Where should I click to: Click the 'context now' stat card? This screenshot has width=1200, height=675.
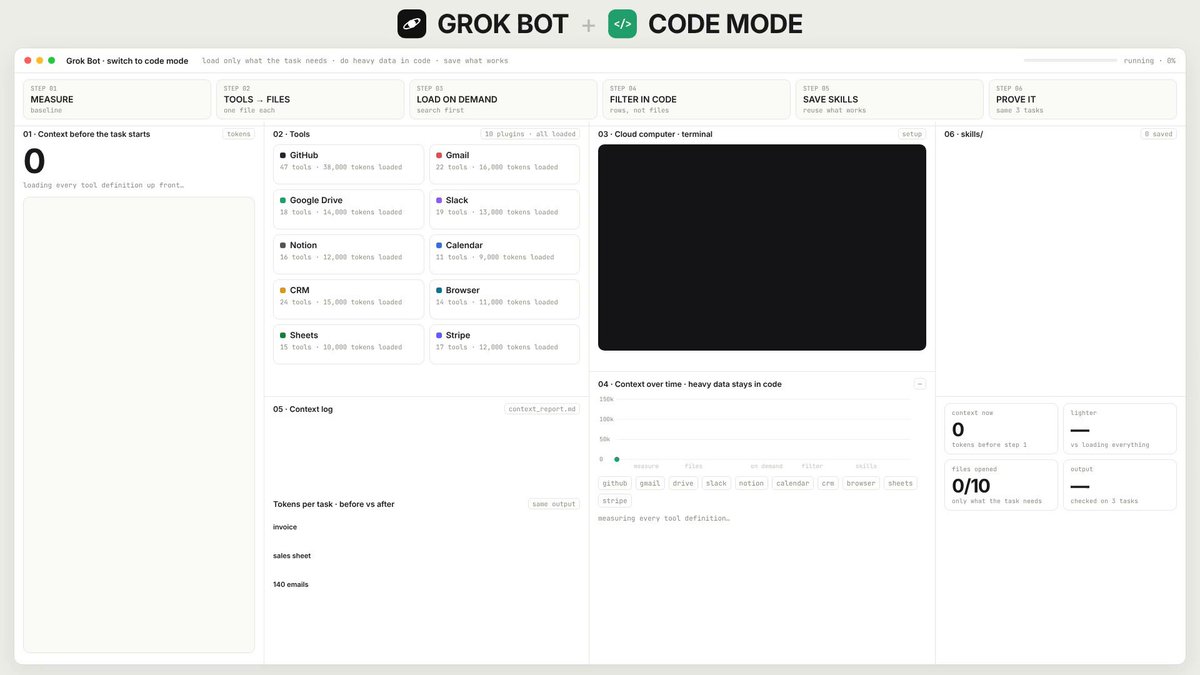1001,429
